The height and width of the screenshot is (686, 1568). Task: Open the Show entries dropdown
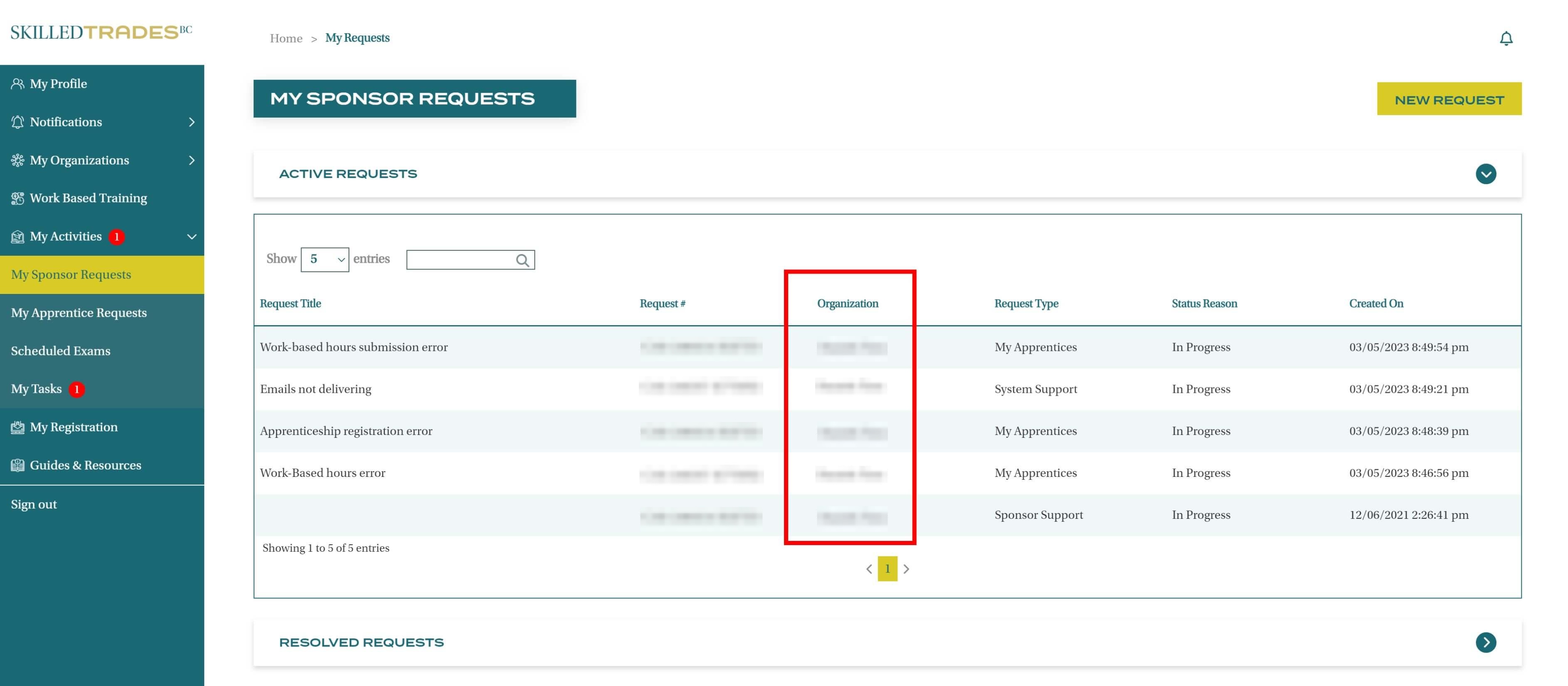coord(324,259)
